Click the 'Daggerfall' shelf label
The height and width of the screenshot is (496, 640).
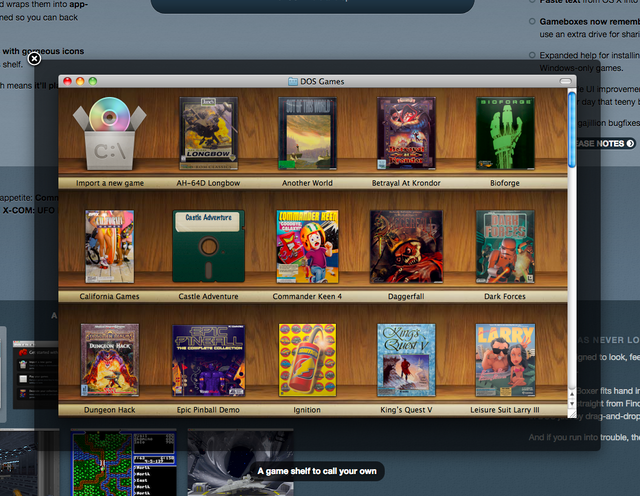point(406,296)
